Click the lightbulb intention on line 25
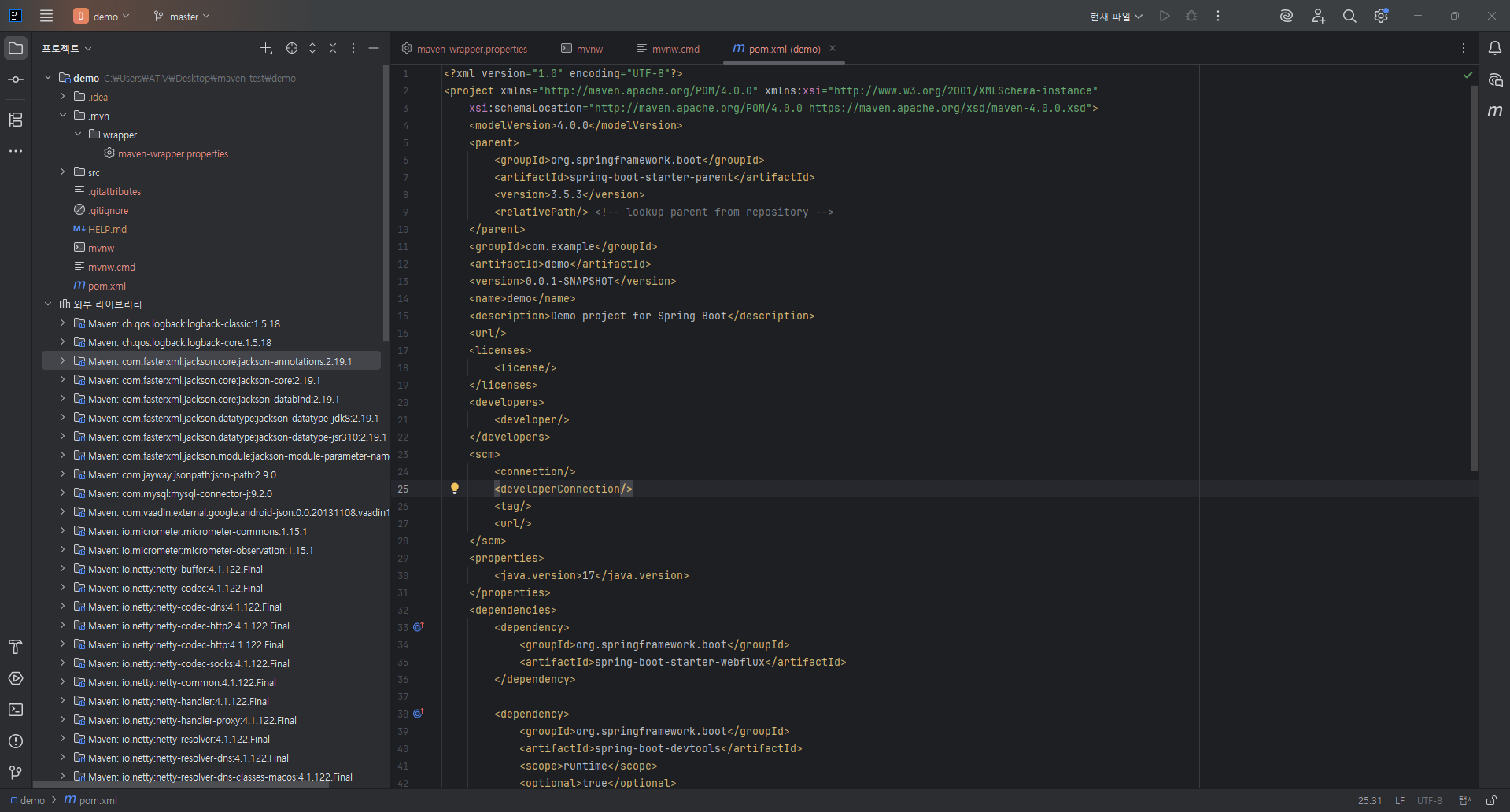Viewport: 1510px width, 812px height. click(x=455, y=489)
